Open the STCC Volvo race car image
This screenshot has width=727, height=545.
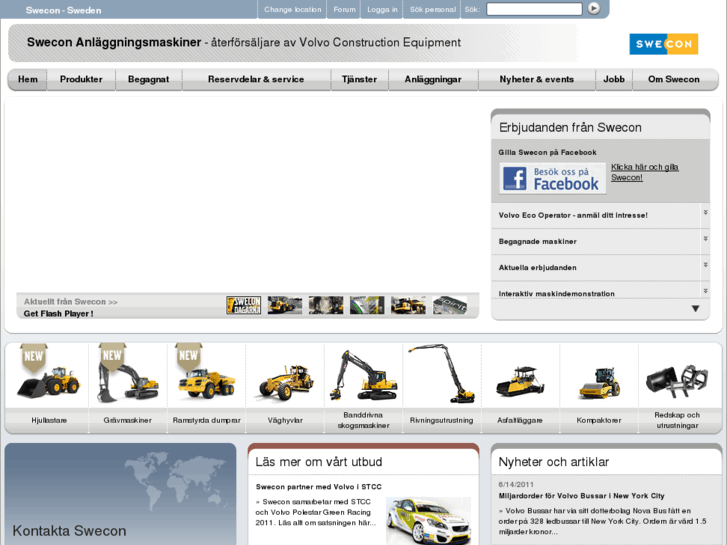[x=428, y=521]
